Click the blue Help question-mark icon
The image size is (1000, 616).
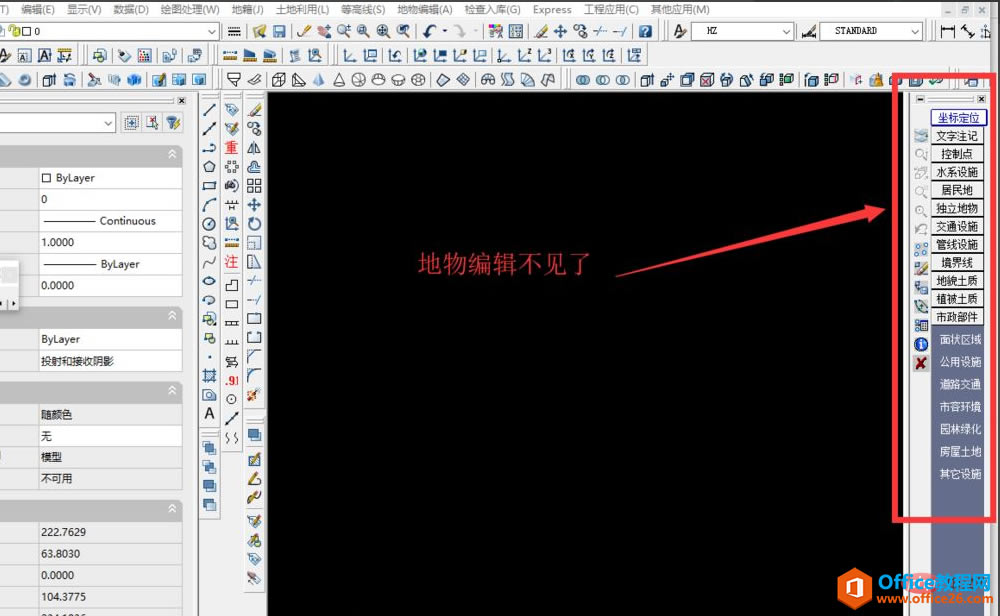645,31
